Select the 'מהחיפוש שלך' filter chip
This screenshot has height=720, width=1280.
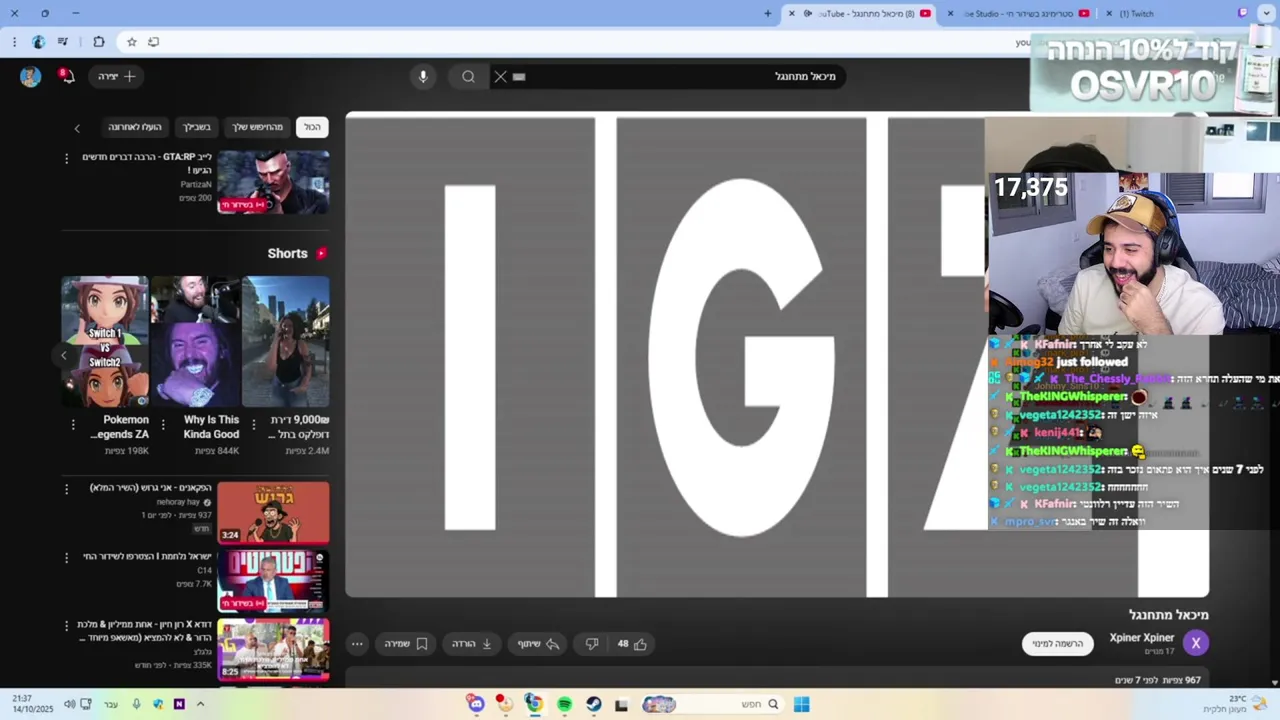[258, 127]
